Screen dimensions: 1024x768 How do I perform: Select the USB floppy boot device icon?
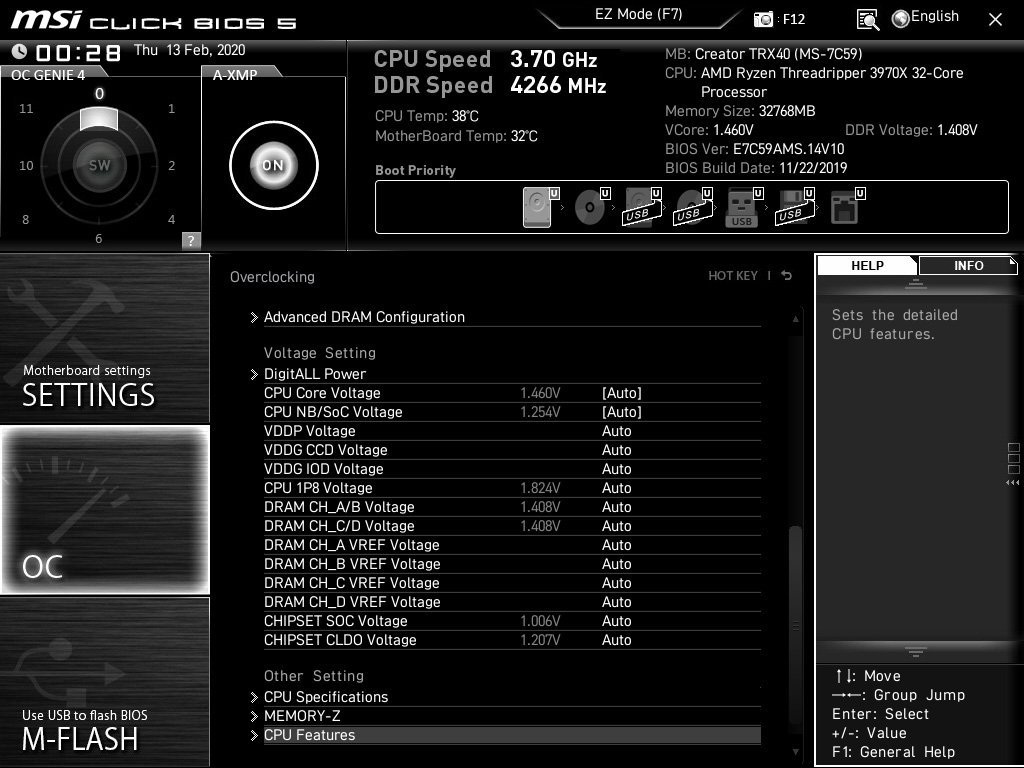795,207
